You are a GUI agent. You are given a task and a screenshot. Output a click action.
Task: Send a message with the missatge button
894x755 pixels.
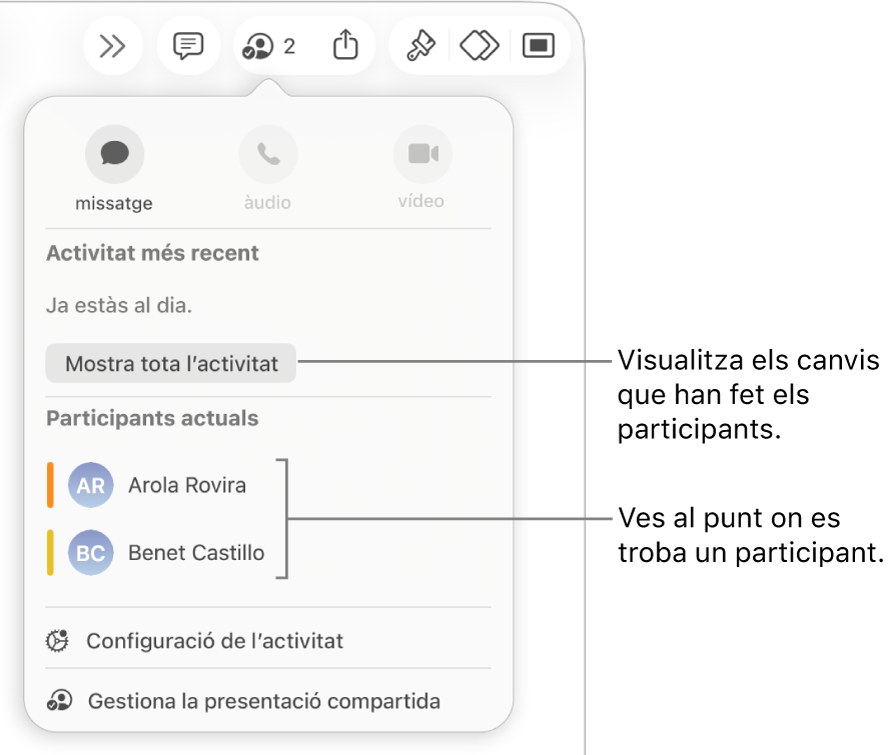115,154
